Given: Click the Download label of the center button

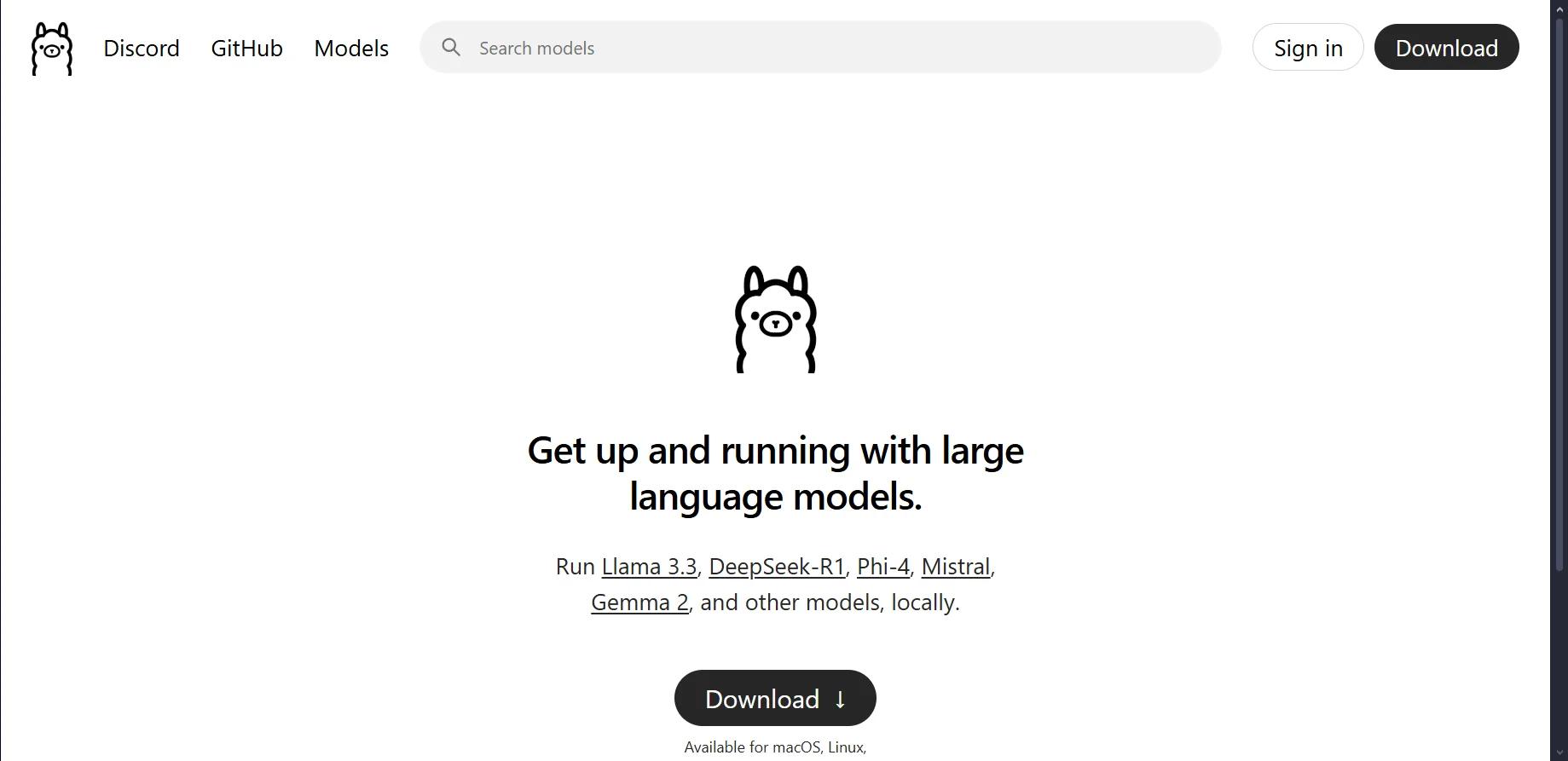Looking at the screenshot, I should pyautogui.click(x=761, y=700).
